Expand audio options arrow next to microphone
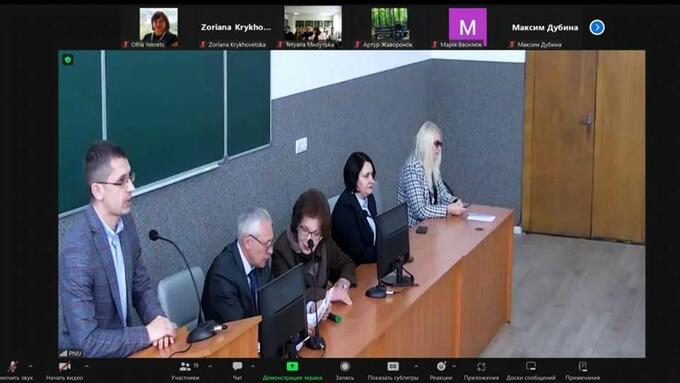The image size is (680, 383). coord(30,367)
